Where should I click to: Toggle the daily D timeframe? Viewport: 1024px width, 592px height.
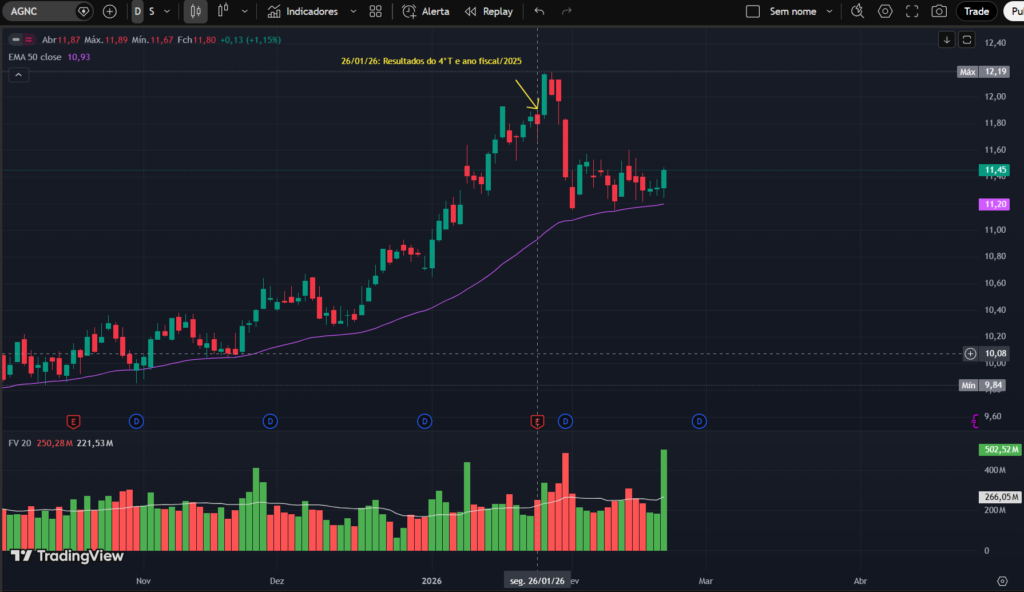[x=136, y=11]
